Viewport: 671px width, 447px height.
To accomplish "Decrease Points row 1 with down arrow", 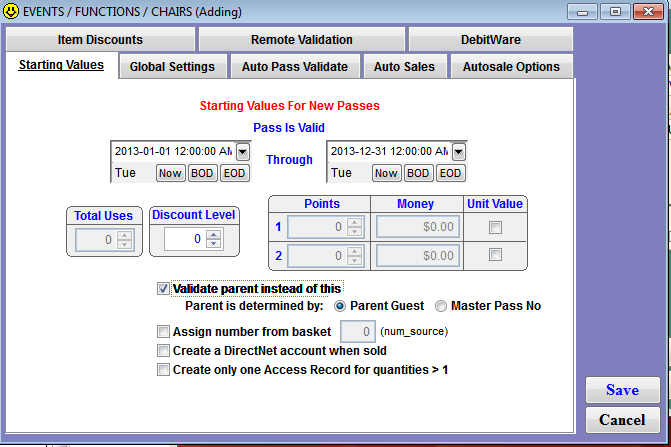I will (x=354, y=232).
